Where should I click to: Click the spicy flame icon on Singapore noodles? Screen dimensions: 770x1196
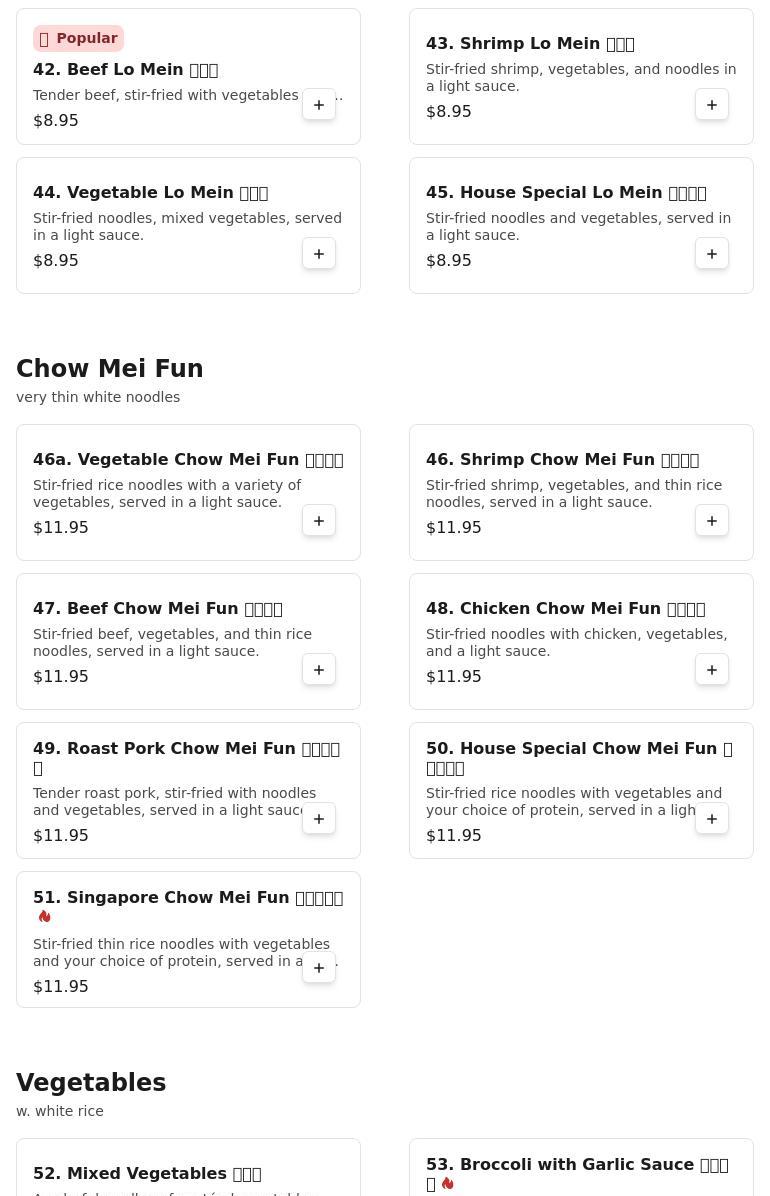[44, 916]
